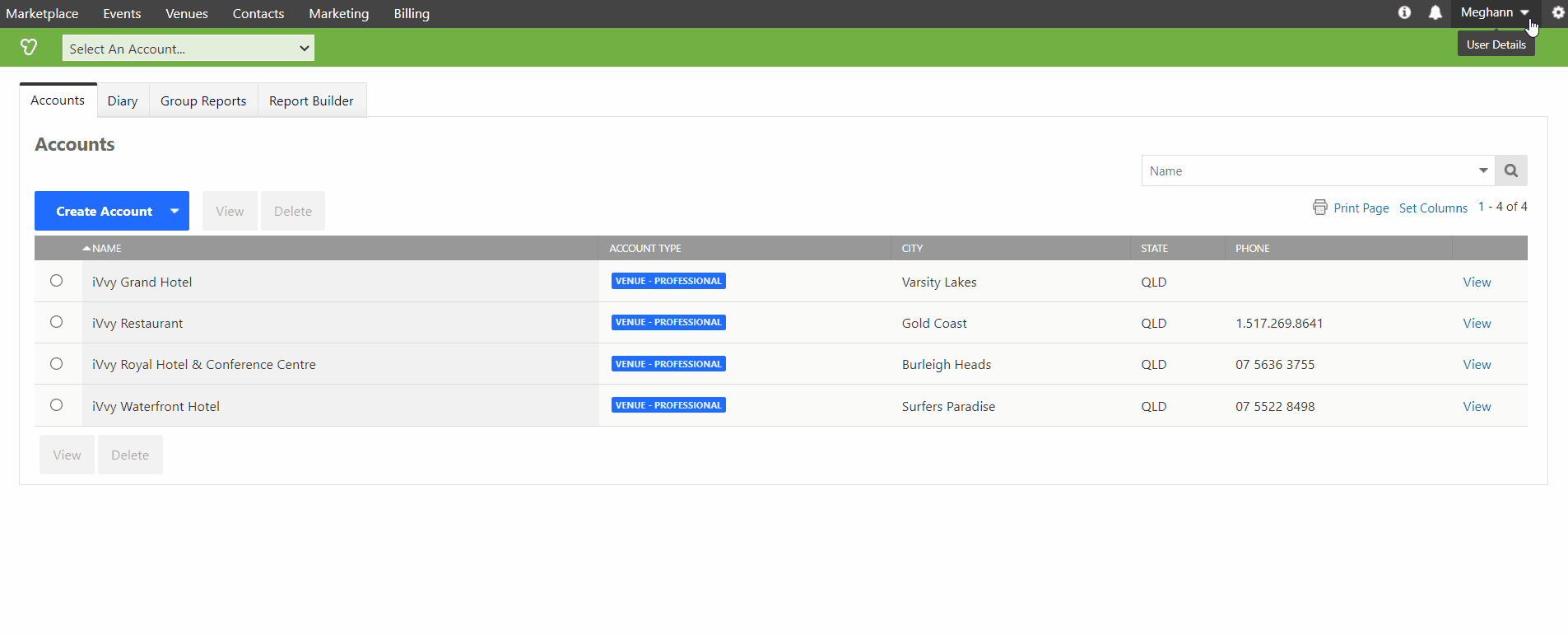Click the iVvy heart logo icon
This screenshot has height=635, width=1568.
pyautogui.click(x=29, y=48)
